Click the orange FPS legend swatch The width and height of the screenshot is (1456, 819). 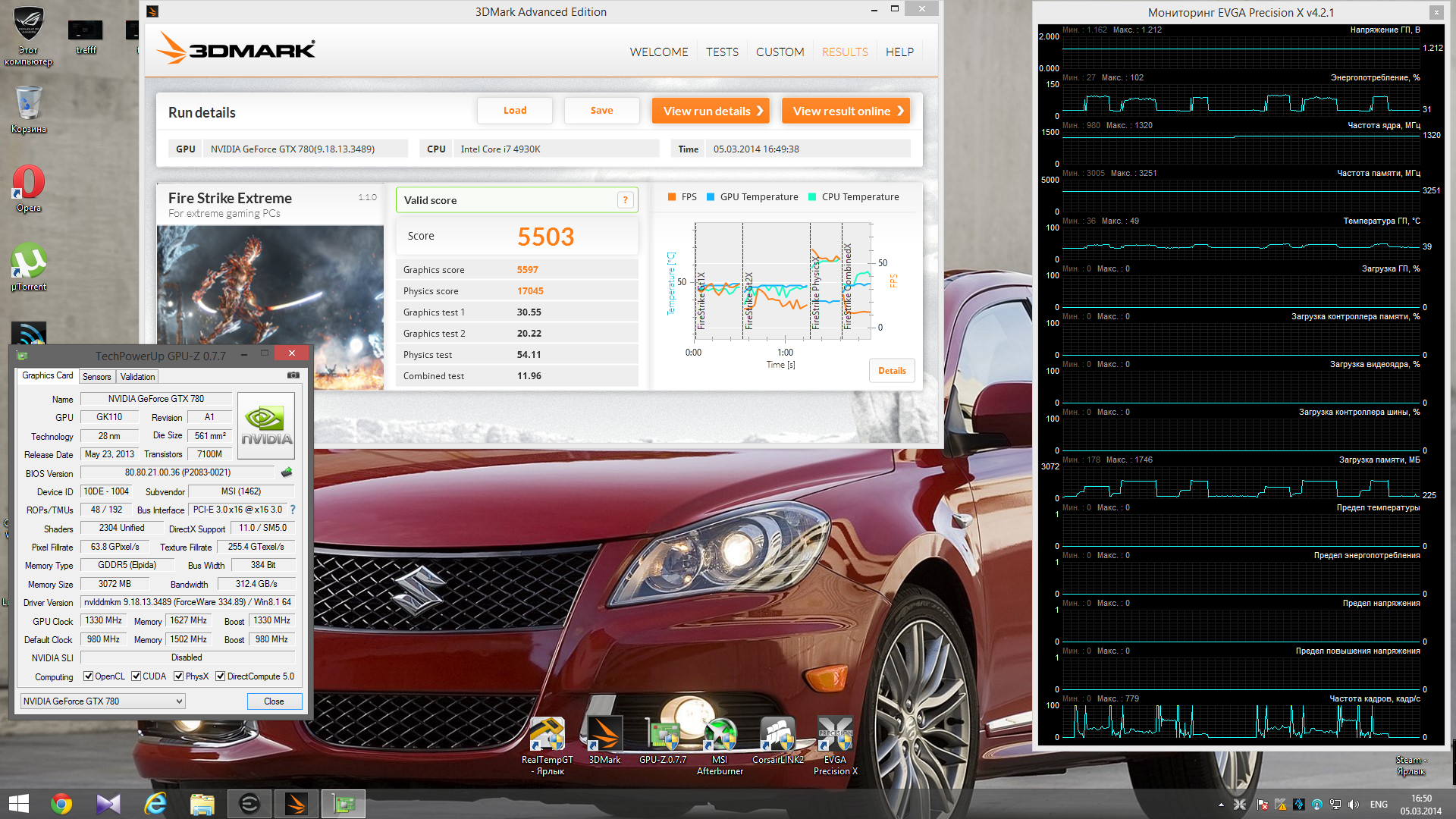tap(672, 197)
